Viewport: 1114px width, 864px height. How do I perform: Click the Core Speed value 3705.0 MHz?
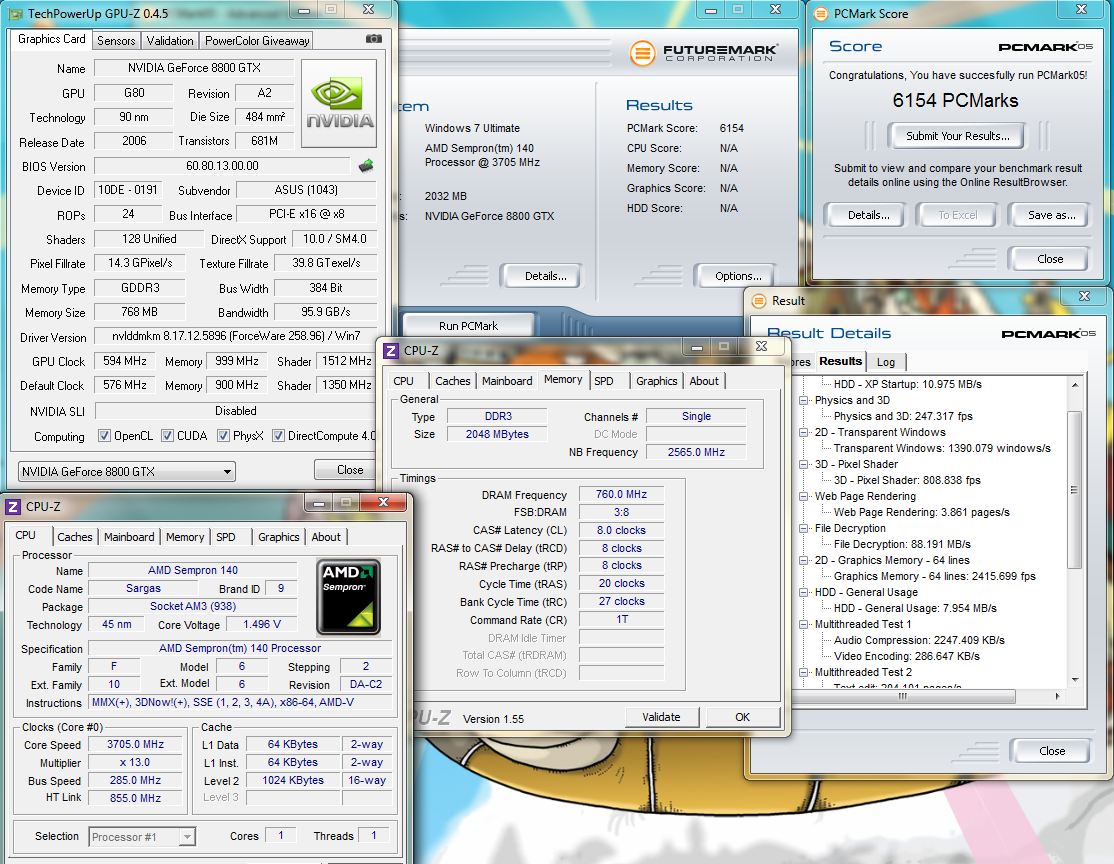click(135, 745)
